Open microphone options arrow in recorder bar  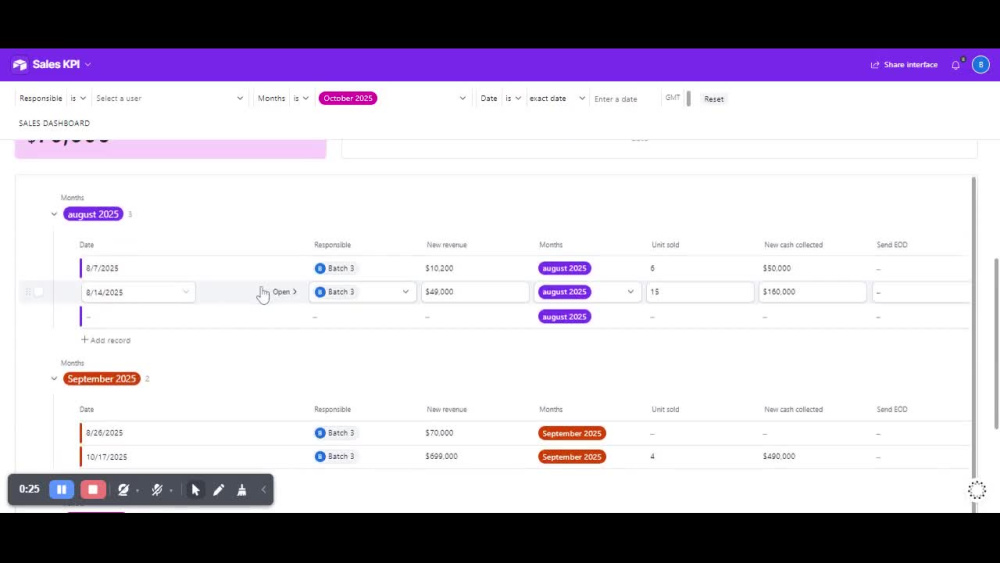pos(172,490)
